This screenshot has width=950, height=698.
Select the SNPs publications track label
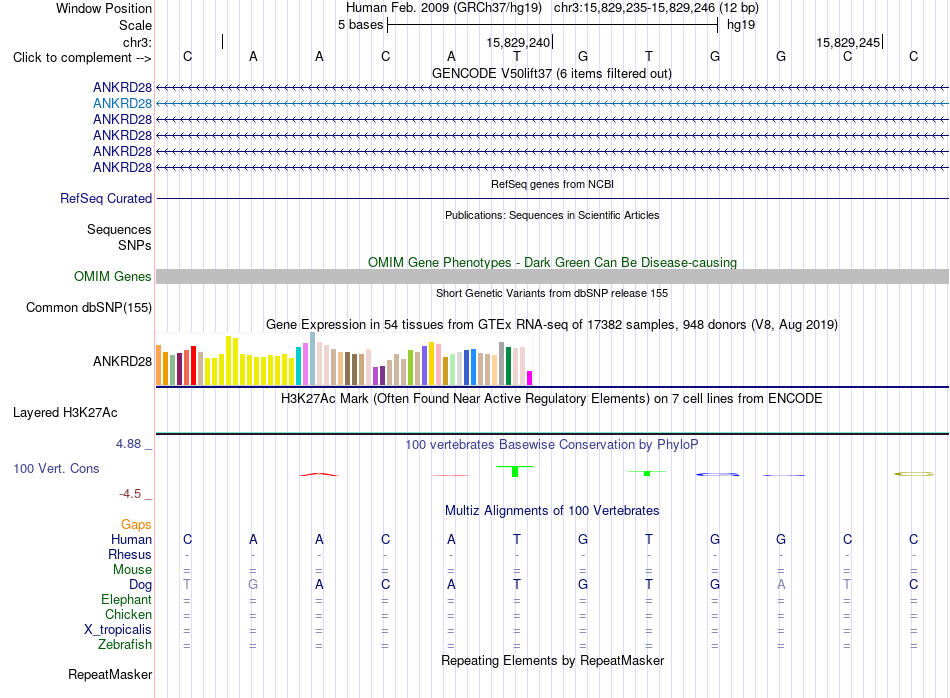coord(135,245)
